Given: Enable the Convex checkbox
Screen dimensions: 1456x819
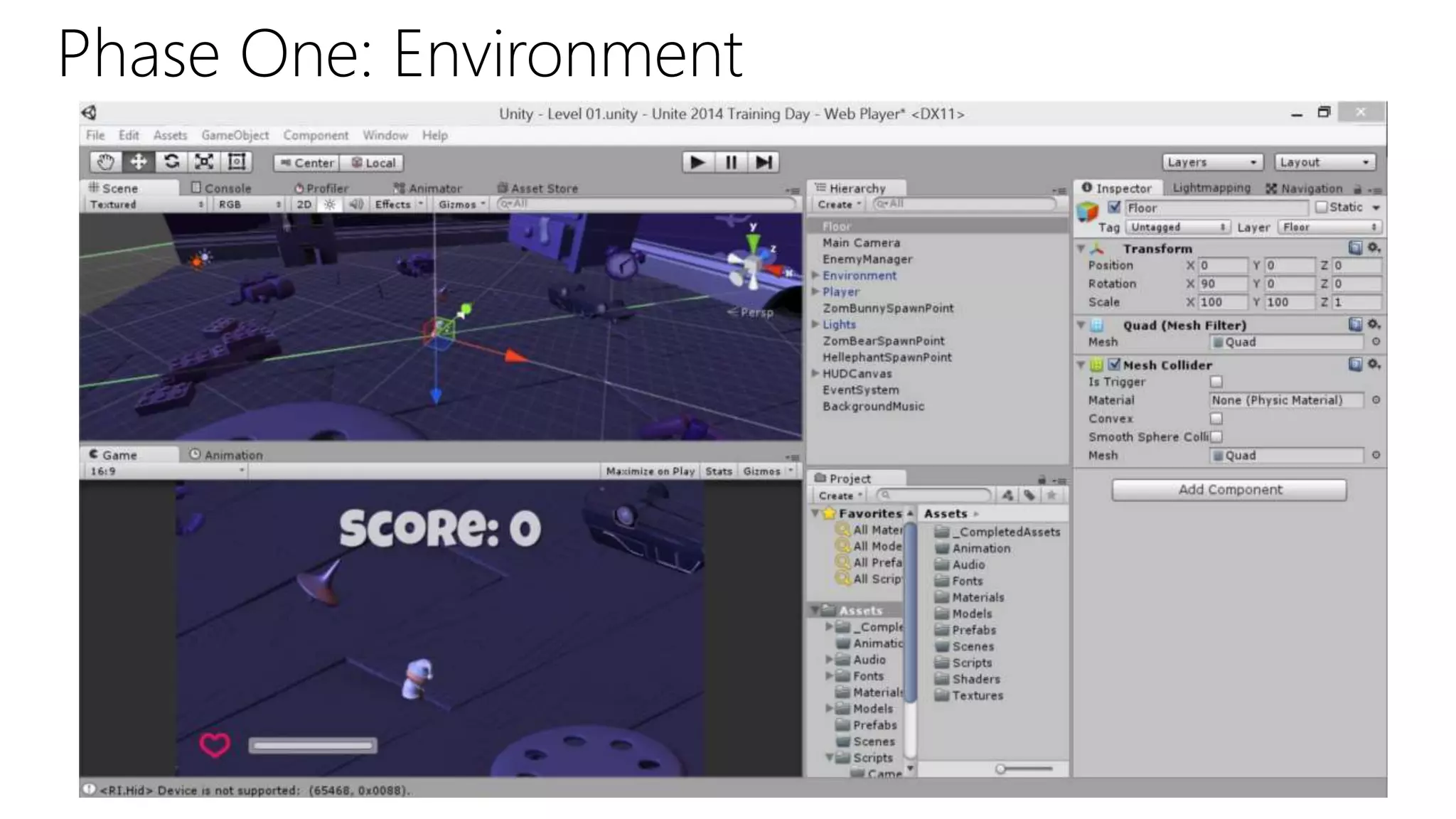Looking at the screenshot, I should tap(1216, 419).
